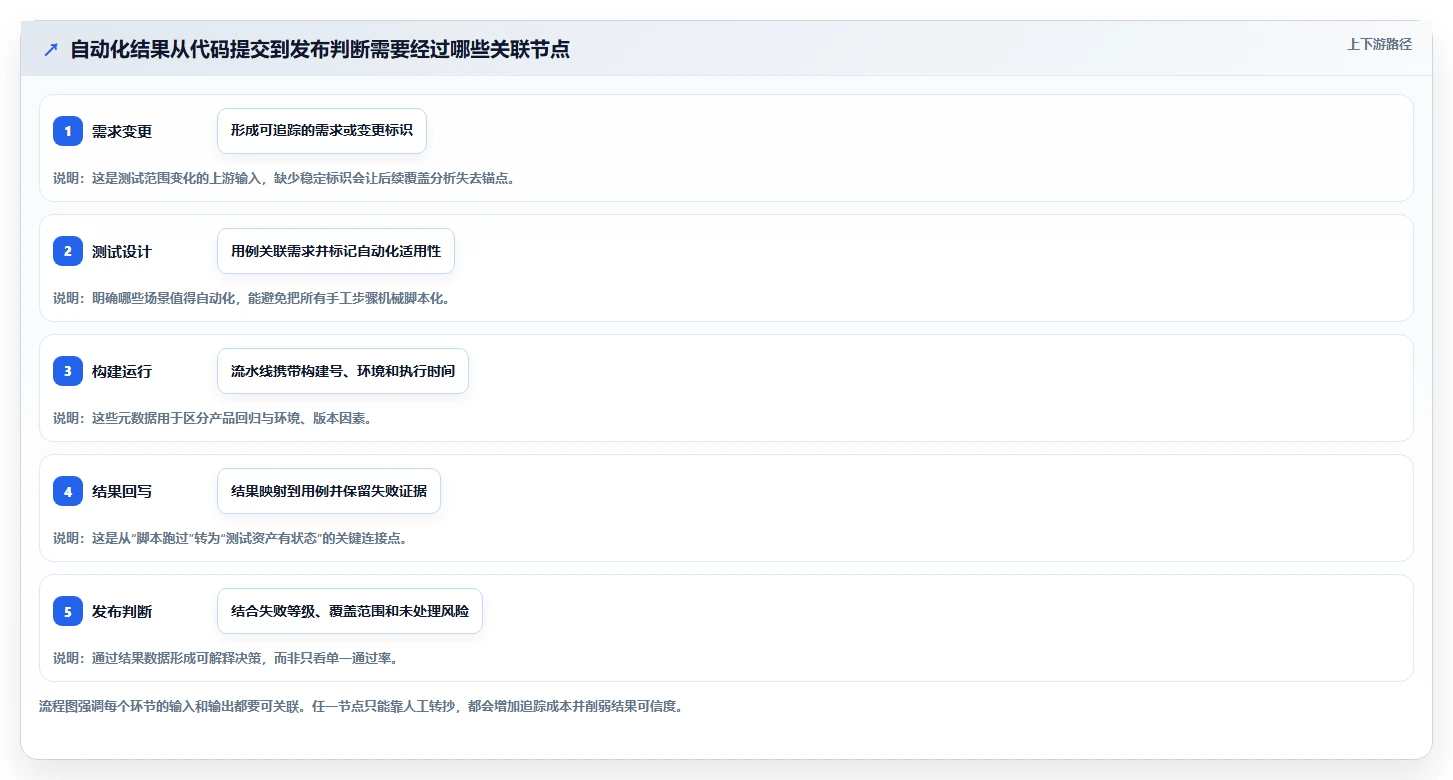
Task: Click the note starting 这是测试范围变化的上游输入
Action: [x=284, y=178]
